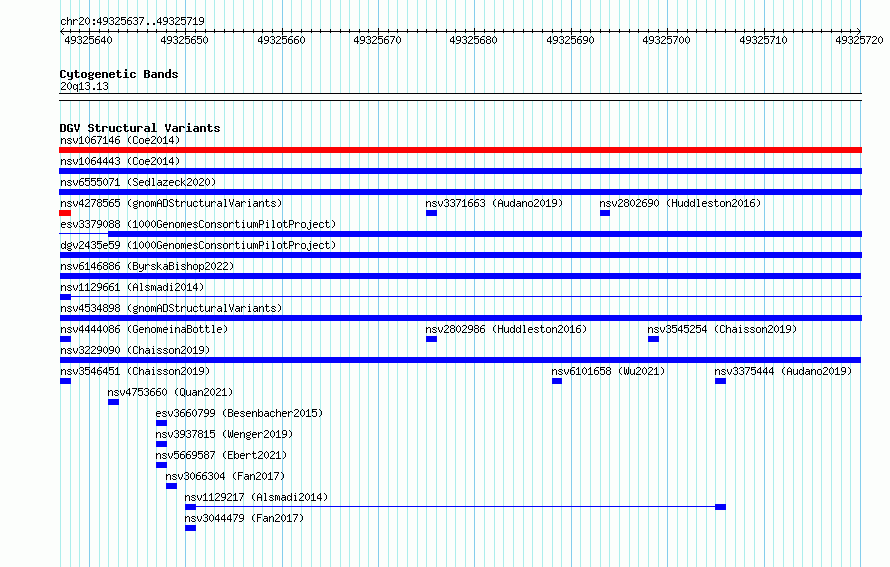The height and width of the screenshot is (567, 890).
Task: Open nsv5669587 (Ebert2021) label
Action: (221, 455)
